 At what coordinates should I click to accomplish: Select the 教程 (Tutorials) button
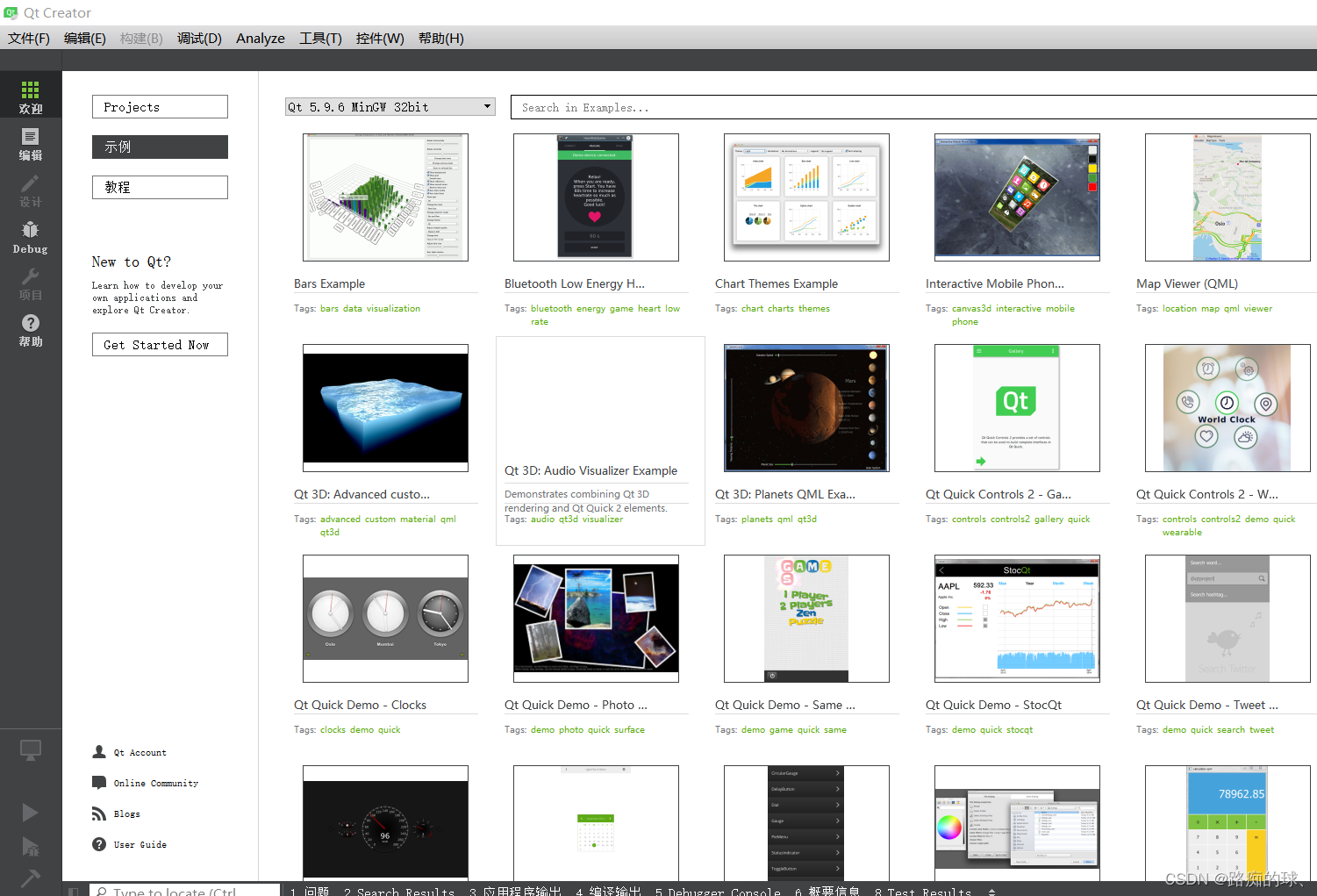click(x=160, y=187)
